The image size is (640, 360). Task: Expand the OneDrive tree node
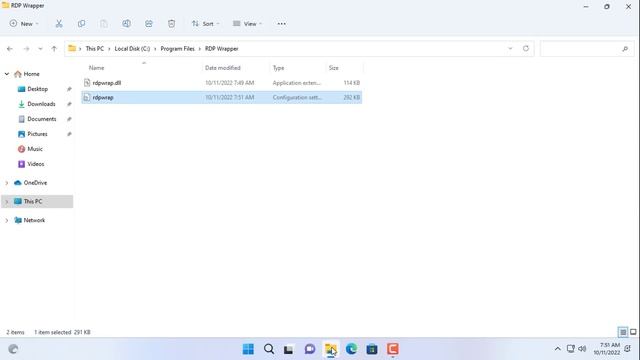(x=7, y=183)
